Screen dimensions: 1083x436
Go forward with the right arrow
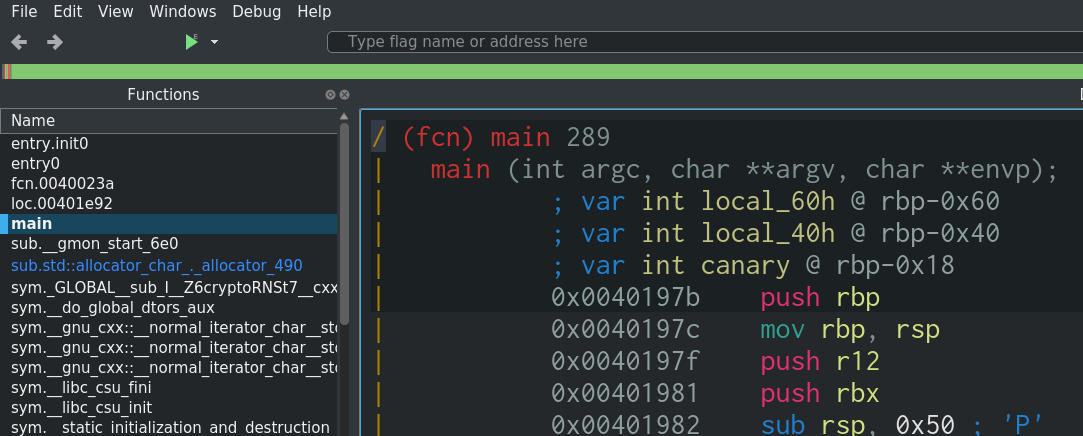tap(55, 42)
